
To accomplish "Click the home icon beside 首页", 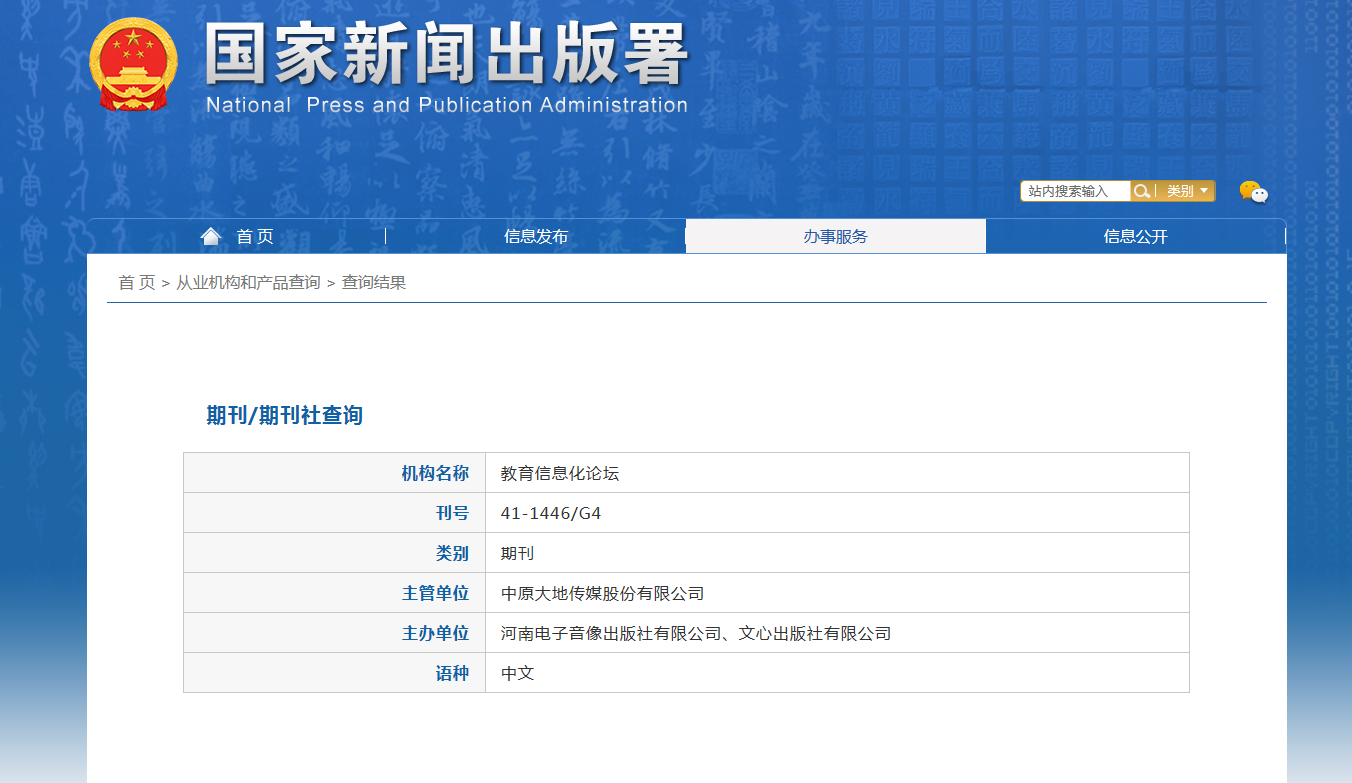I will (x=210, y=235).
